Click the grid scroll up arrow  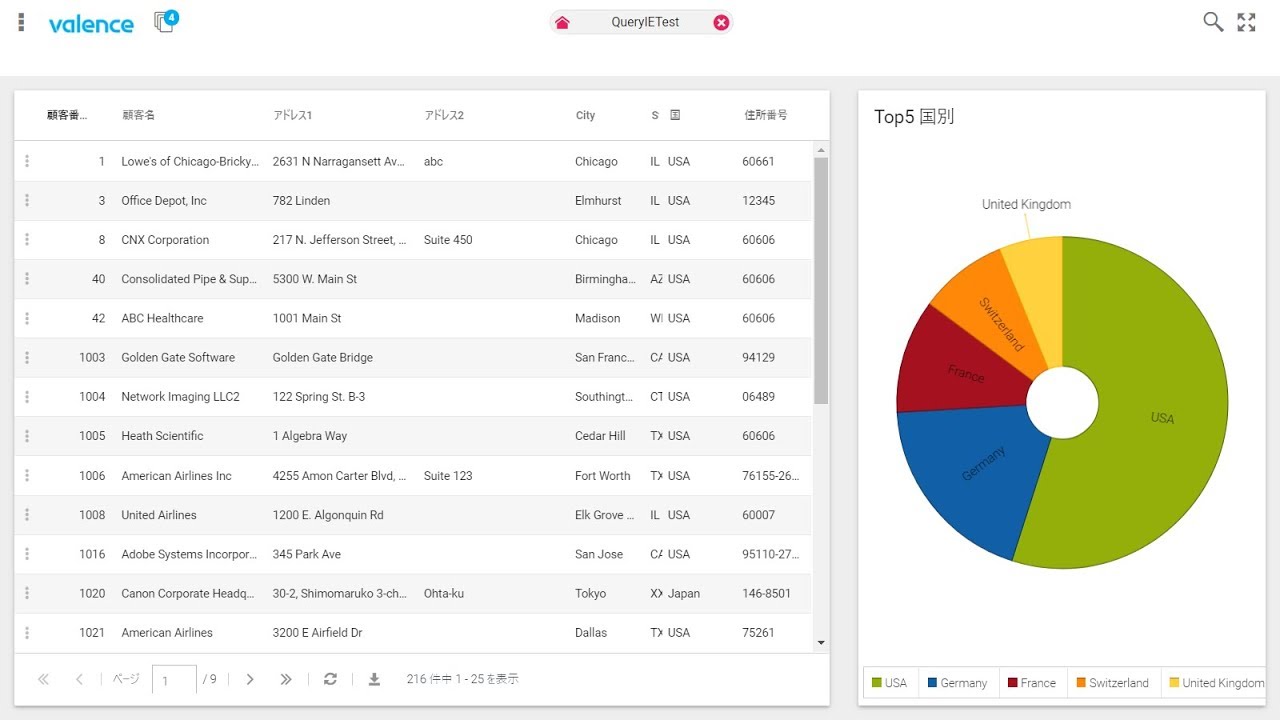pyautogui.click(x=821, y=151)
